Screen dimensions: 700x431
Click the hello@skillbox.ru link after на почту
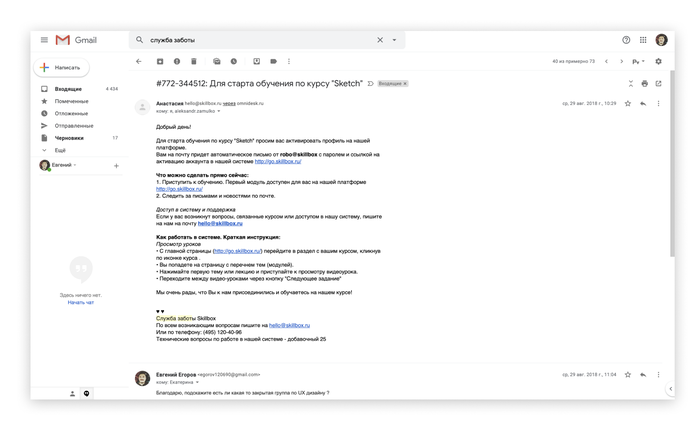pos(220,223)
